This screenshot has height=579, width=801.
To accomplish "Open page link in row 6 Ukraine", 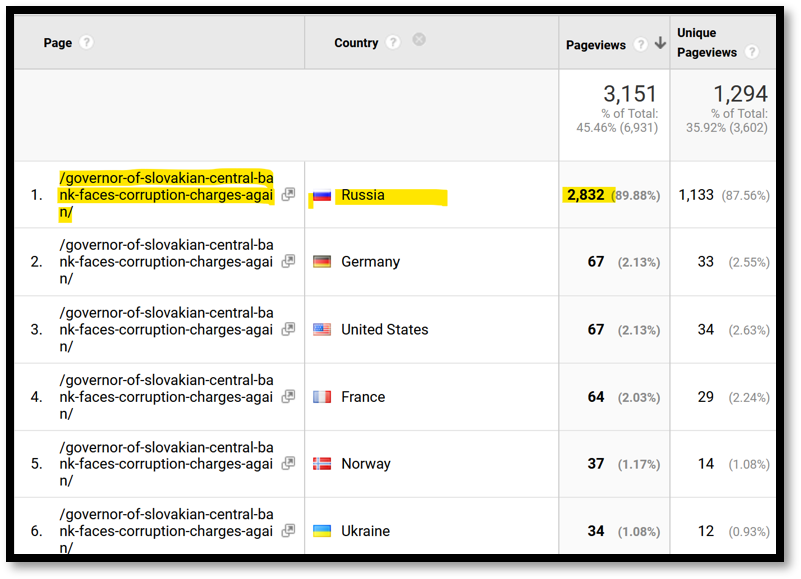I will click(167, 530).
